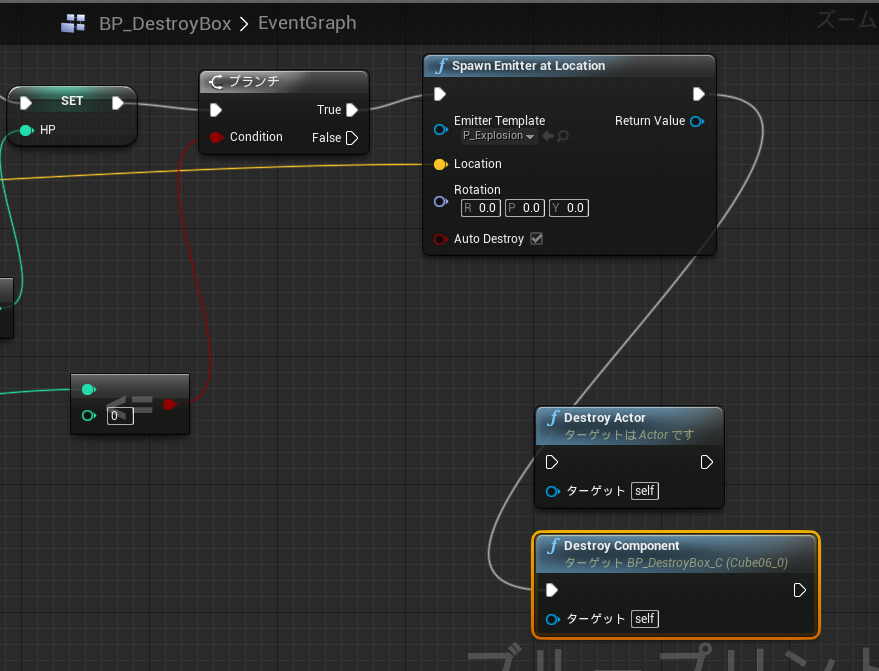Viewport: 879px width, 671px height.
Task: Click the SET node title
Action: [x=72, y=101]
